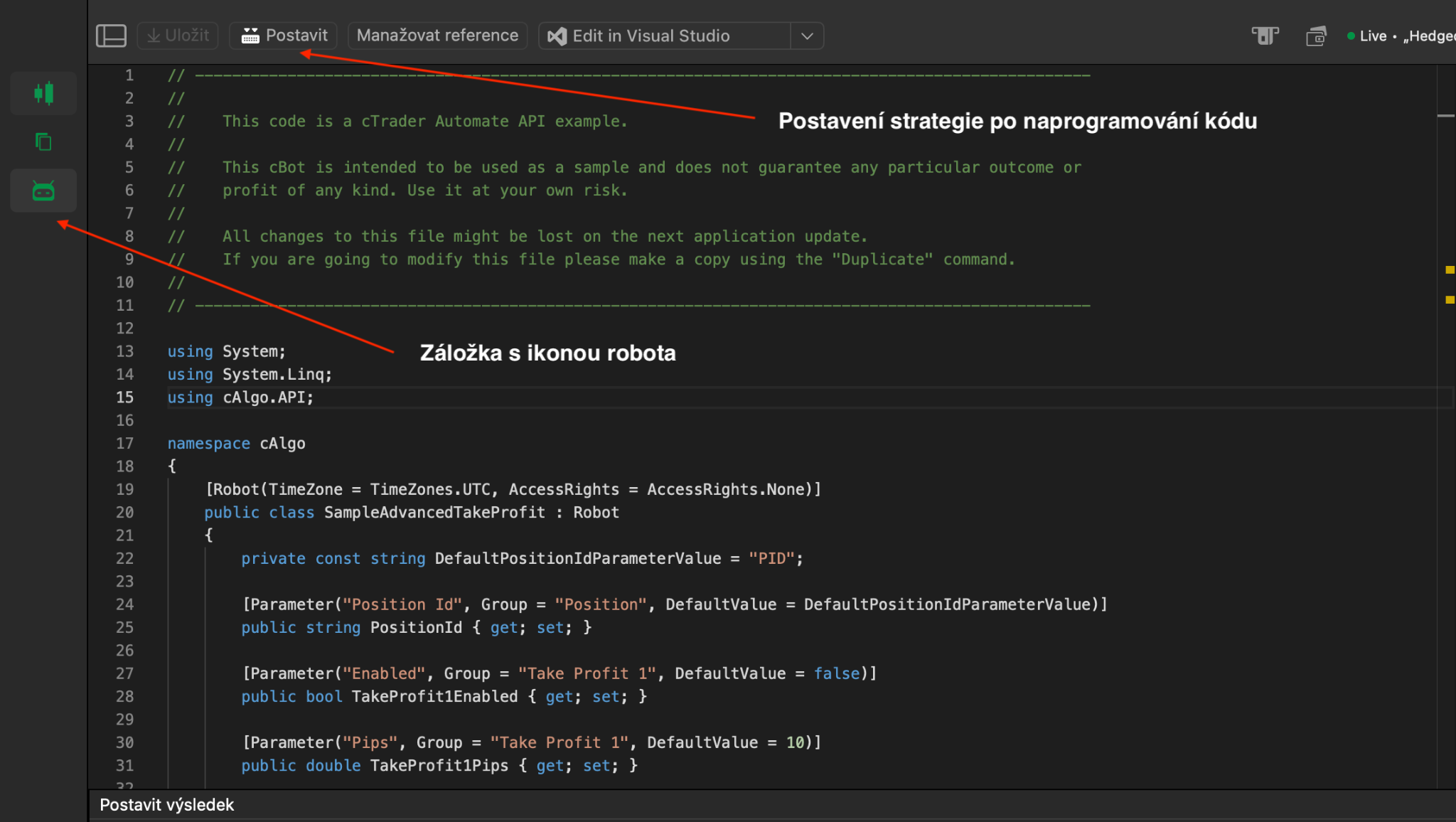Image resolution: width=1456 pixels, height=822 pixels.
Task: Click the PositionId property name
Action: pos(416,627)
